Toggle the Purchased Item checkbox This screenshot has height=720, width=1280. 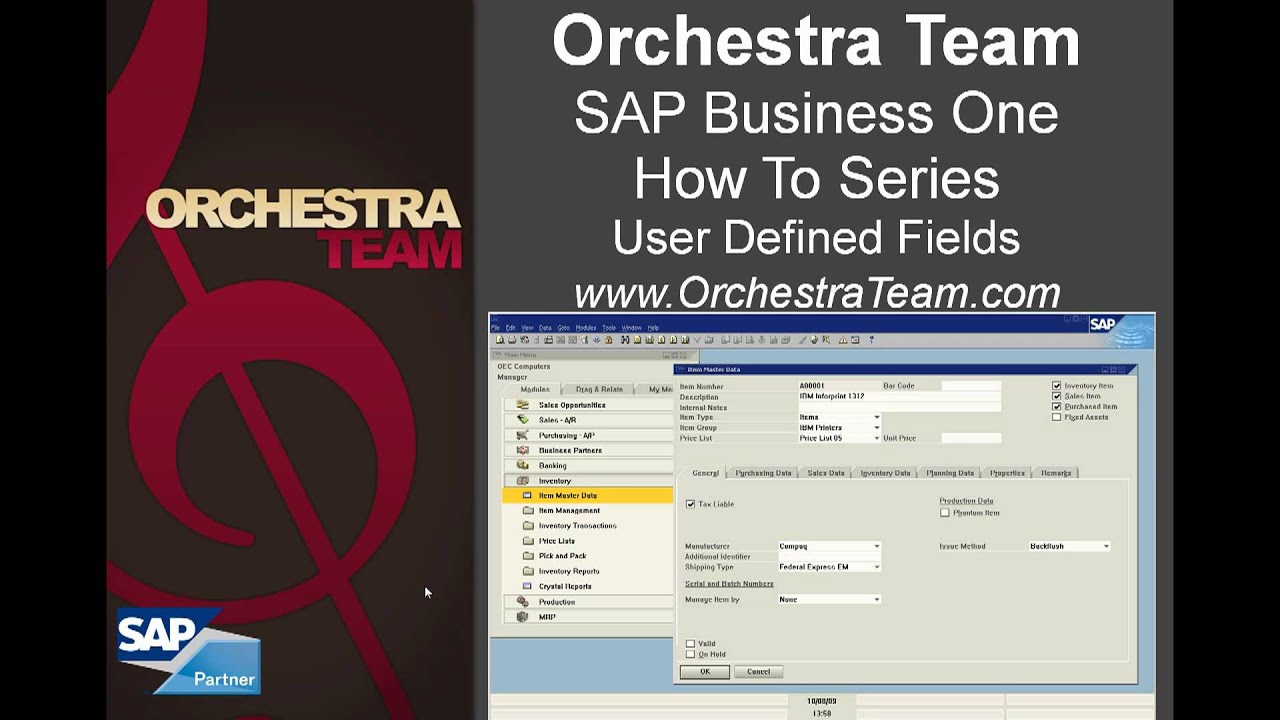click(x=1056, y=406)
